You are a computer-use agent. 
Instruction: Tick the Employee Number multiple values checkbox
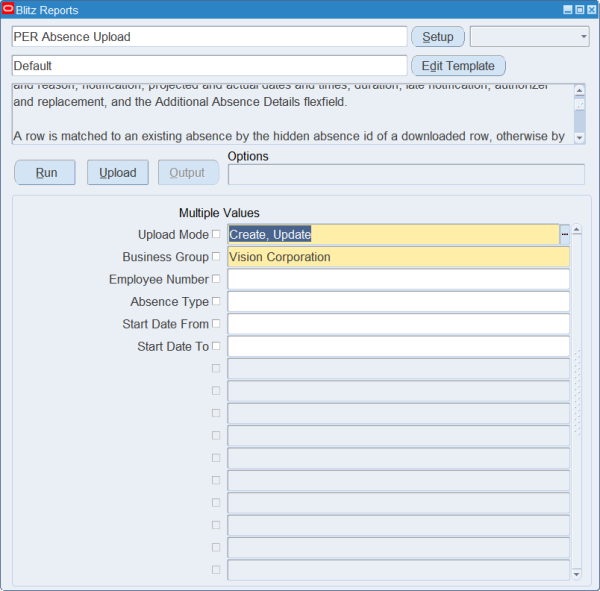[x=216, y=279]
